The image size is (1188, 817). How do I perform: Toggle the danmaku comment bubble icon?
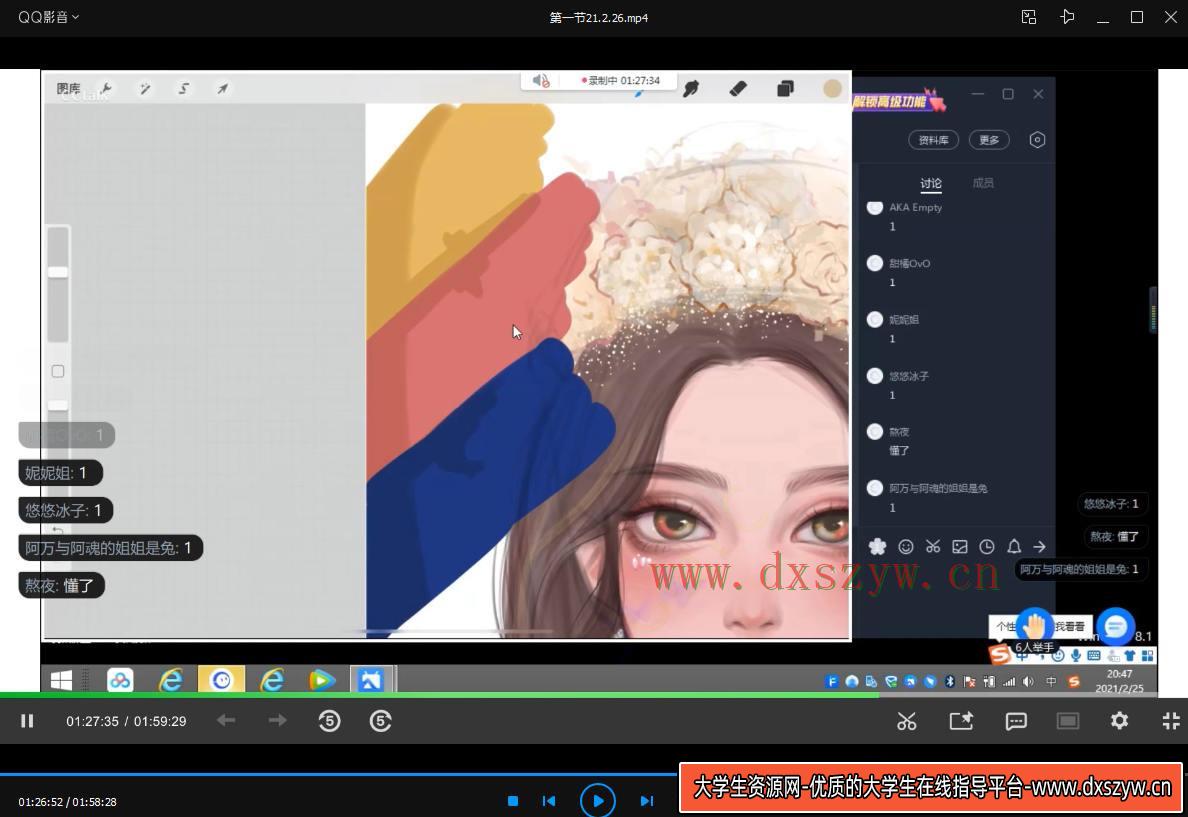[1016, 721]
